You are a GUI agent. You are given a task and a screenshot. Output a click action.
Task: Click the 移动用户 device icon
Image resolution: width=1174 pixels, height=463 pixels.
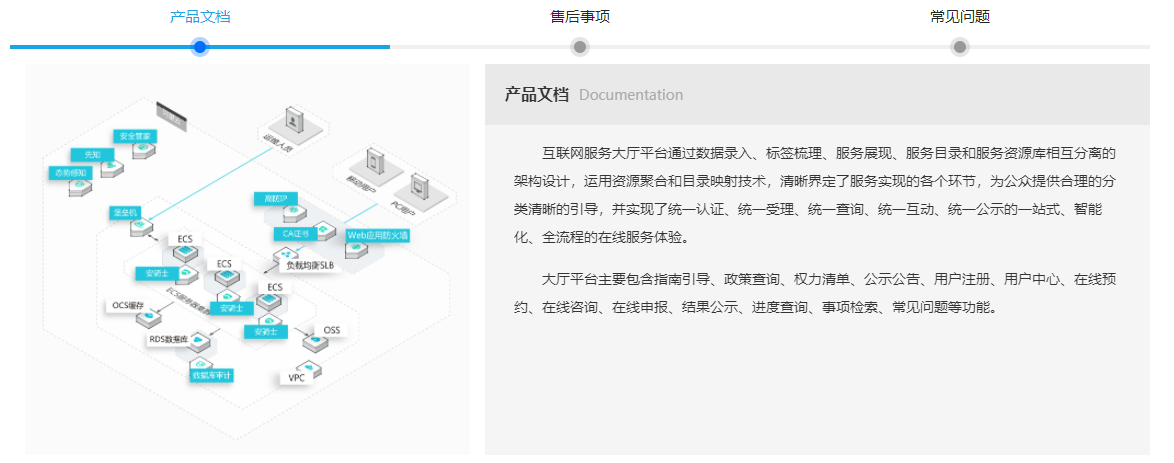(375, 160)
